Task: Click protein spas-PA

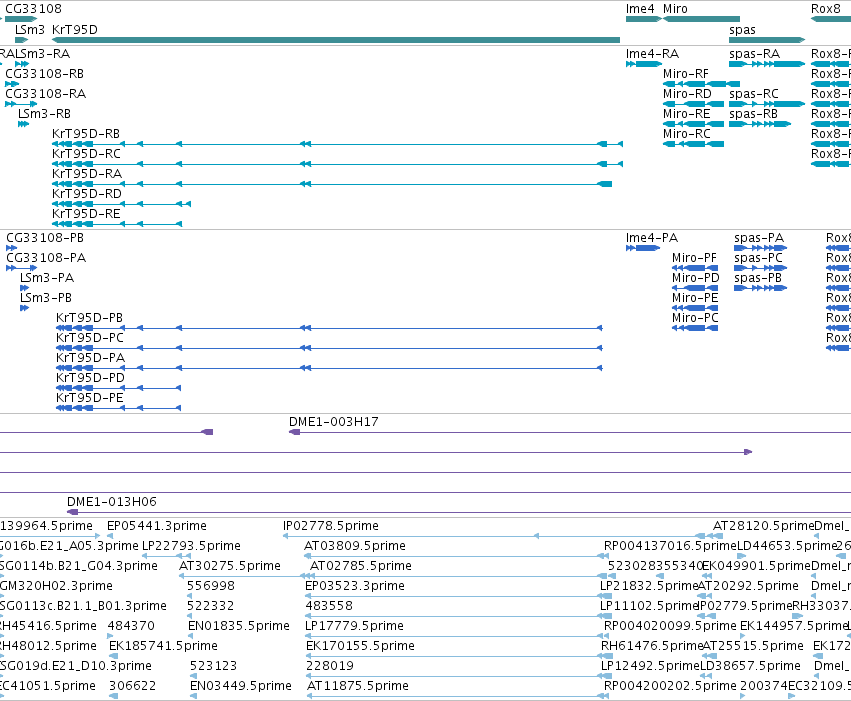Action: tap(760, 248)
